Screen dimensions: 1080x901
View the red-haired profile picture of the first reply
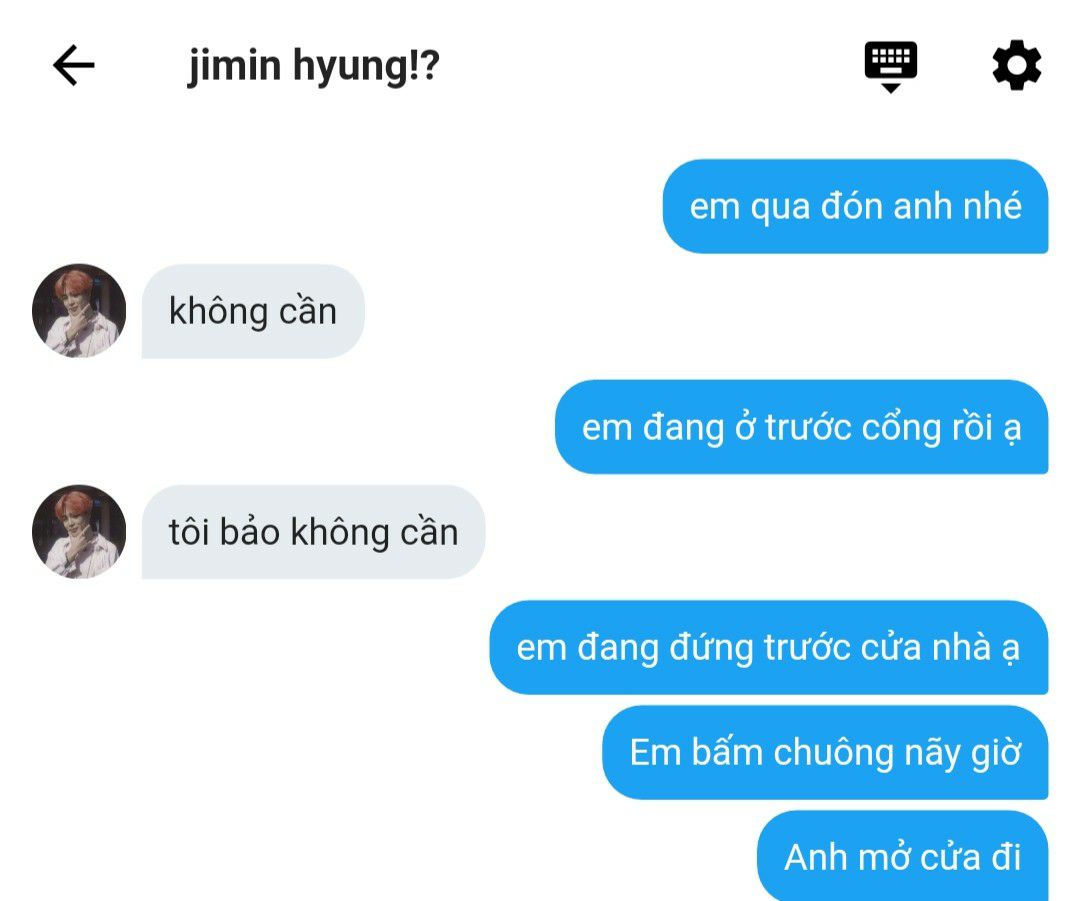[x=79, y=311]
